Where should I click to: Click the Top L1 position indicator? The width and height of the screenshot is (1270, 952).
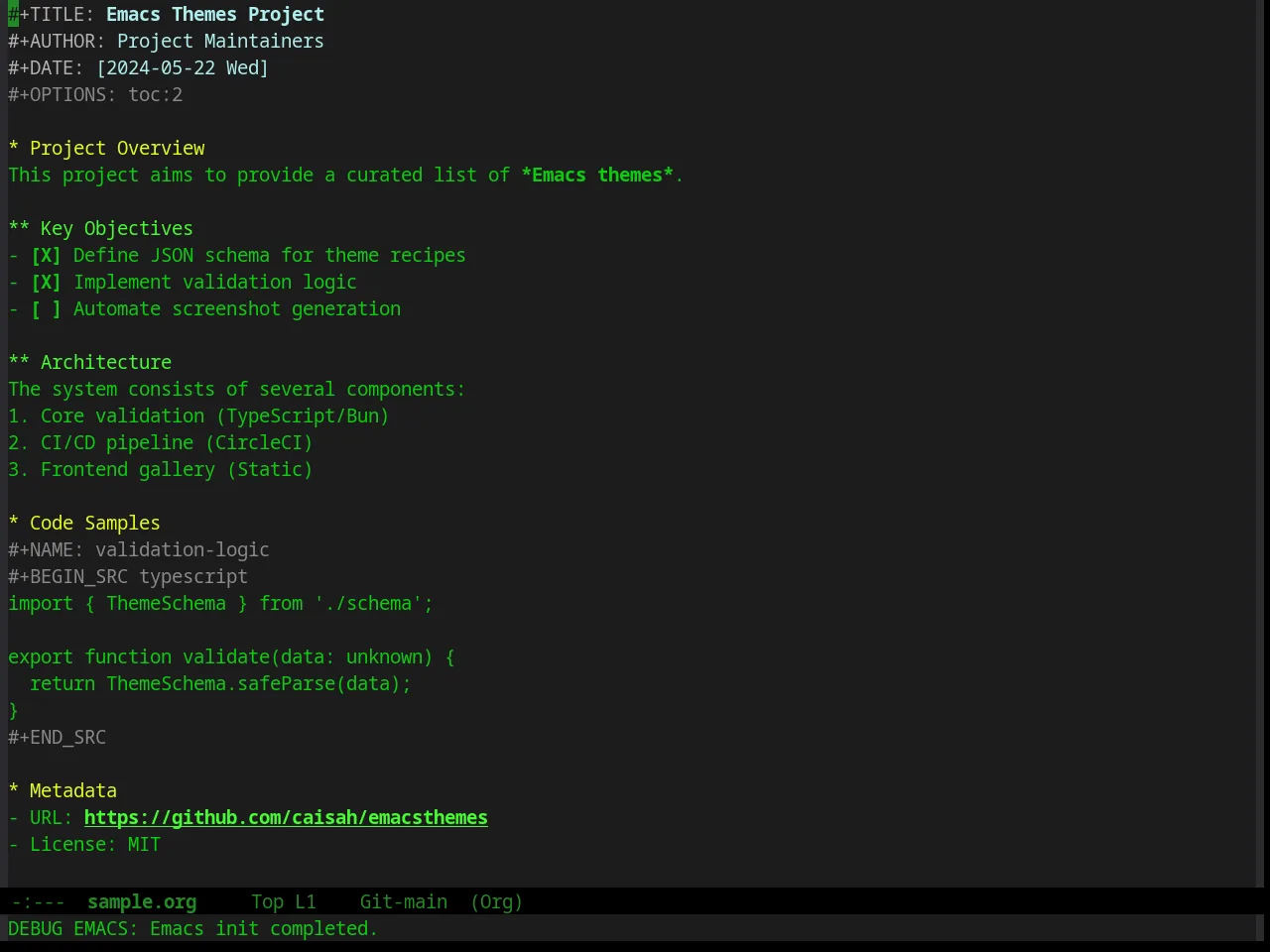[284, 902]
